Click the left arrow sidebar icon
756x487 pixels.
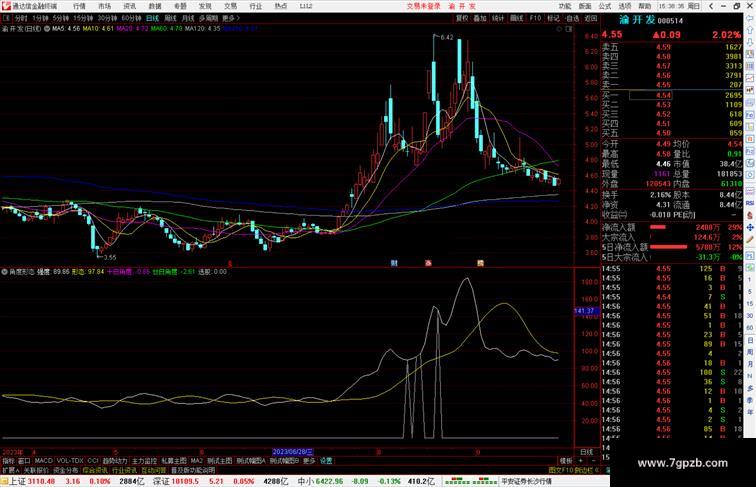click(750, 18)
